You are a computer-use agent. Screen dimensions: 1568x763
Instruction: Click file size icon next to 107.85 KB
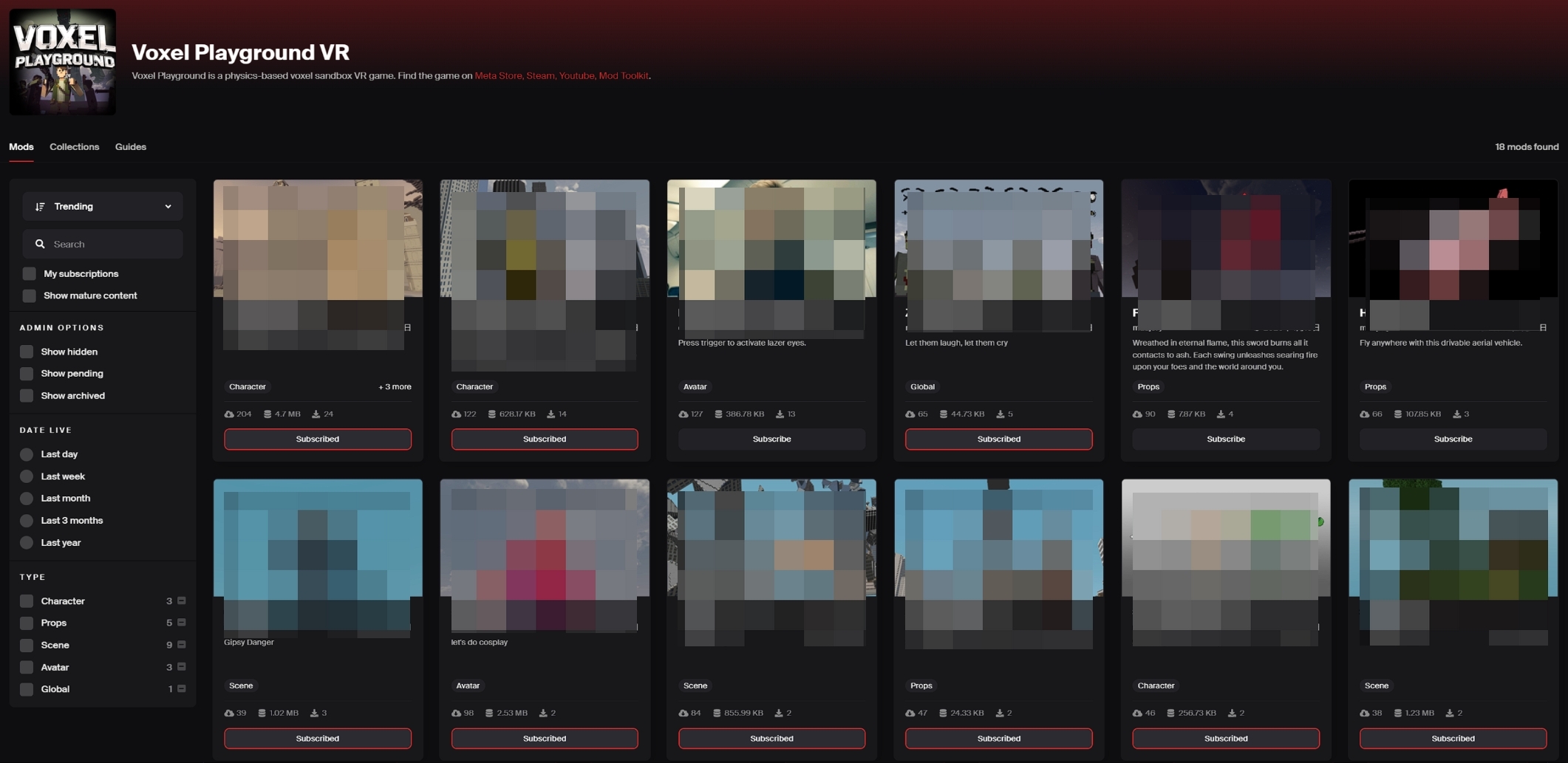point(1398,414)
